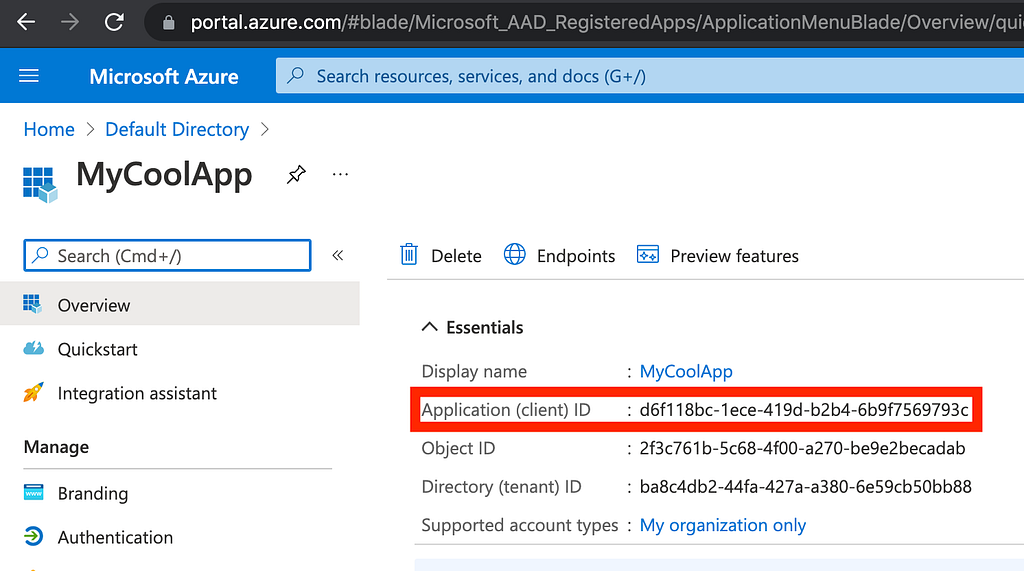
Task: Click the Delete trash icon
Action: (x=409, y=255)
